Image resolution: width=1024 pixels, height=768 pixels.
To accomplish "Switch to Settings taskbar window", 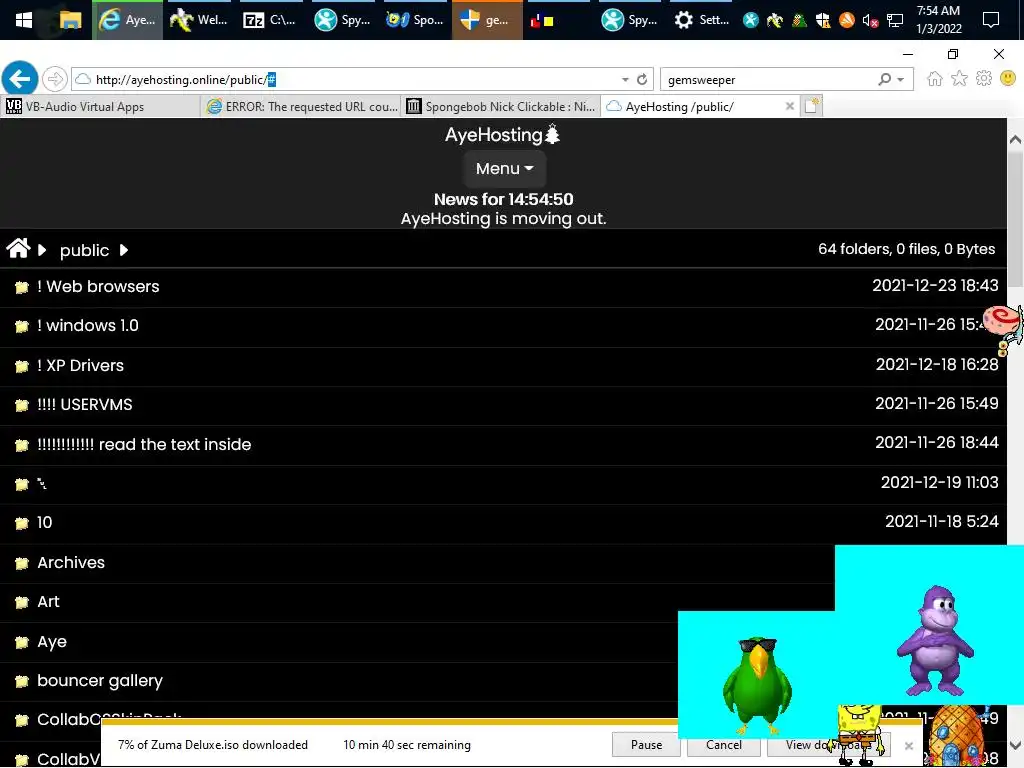I will pos(702,20).
